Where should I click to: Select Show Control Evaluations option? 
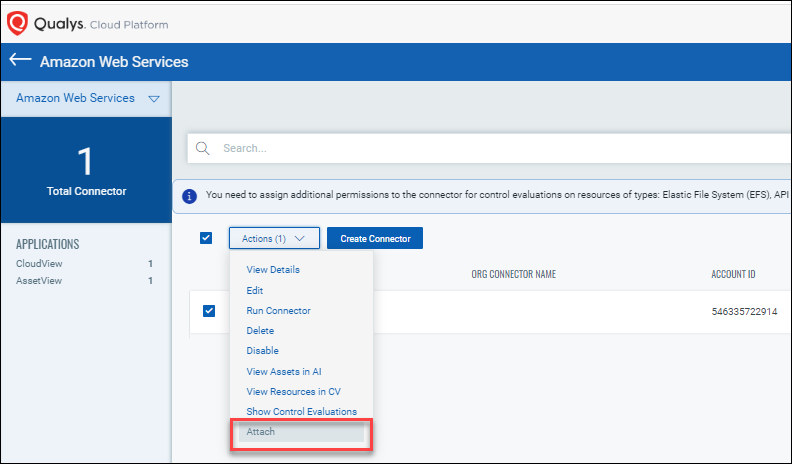[301, 412]
